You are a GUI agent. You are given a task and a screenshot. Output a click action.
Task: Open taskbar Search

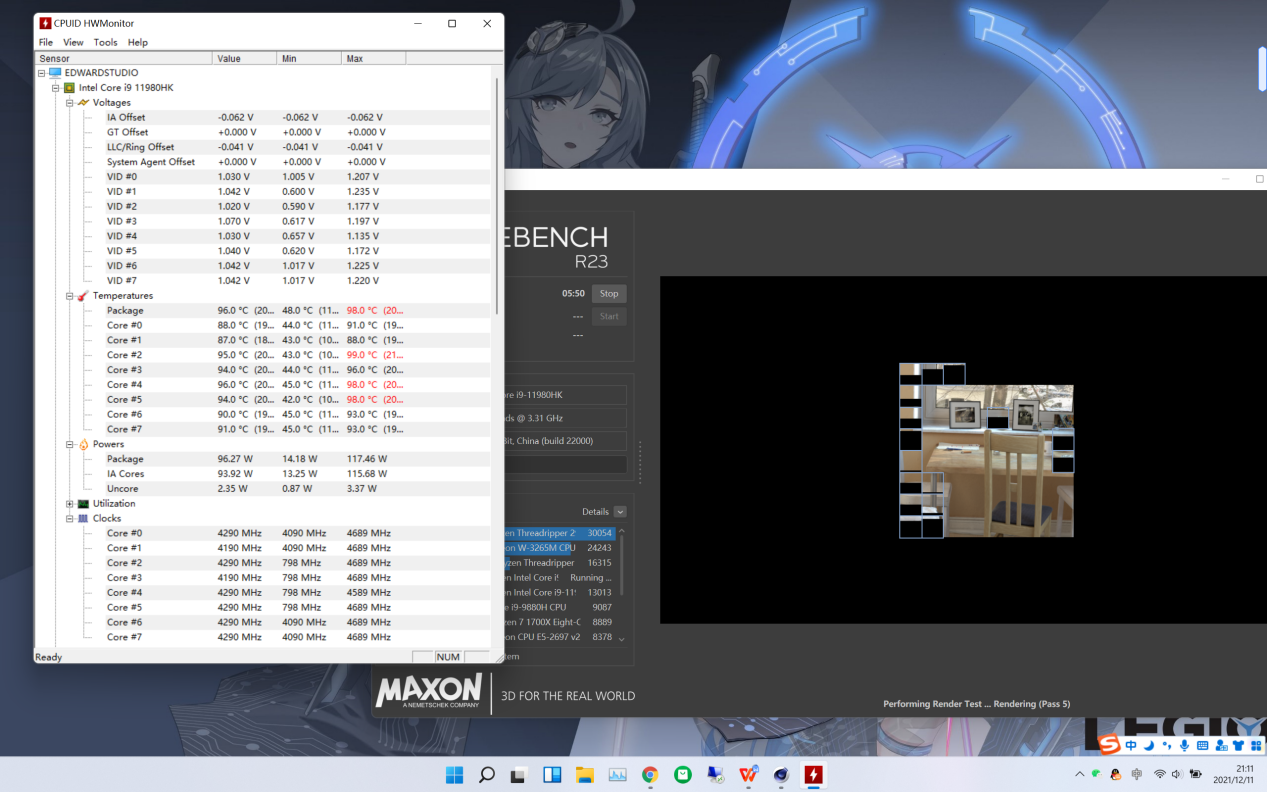pyautogui.click(x=487, y=774)
